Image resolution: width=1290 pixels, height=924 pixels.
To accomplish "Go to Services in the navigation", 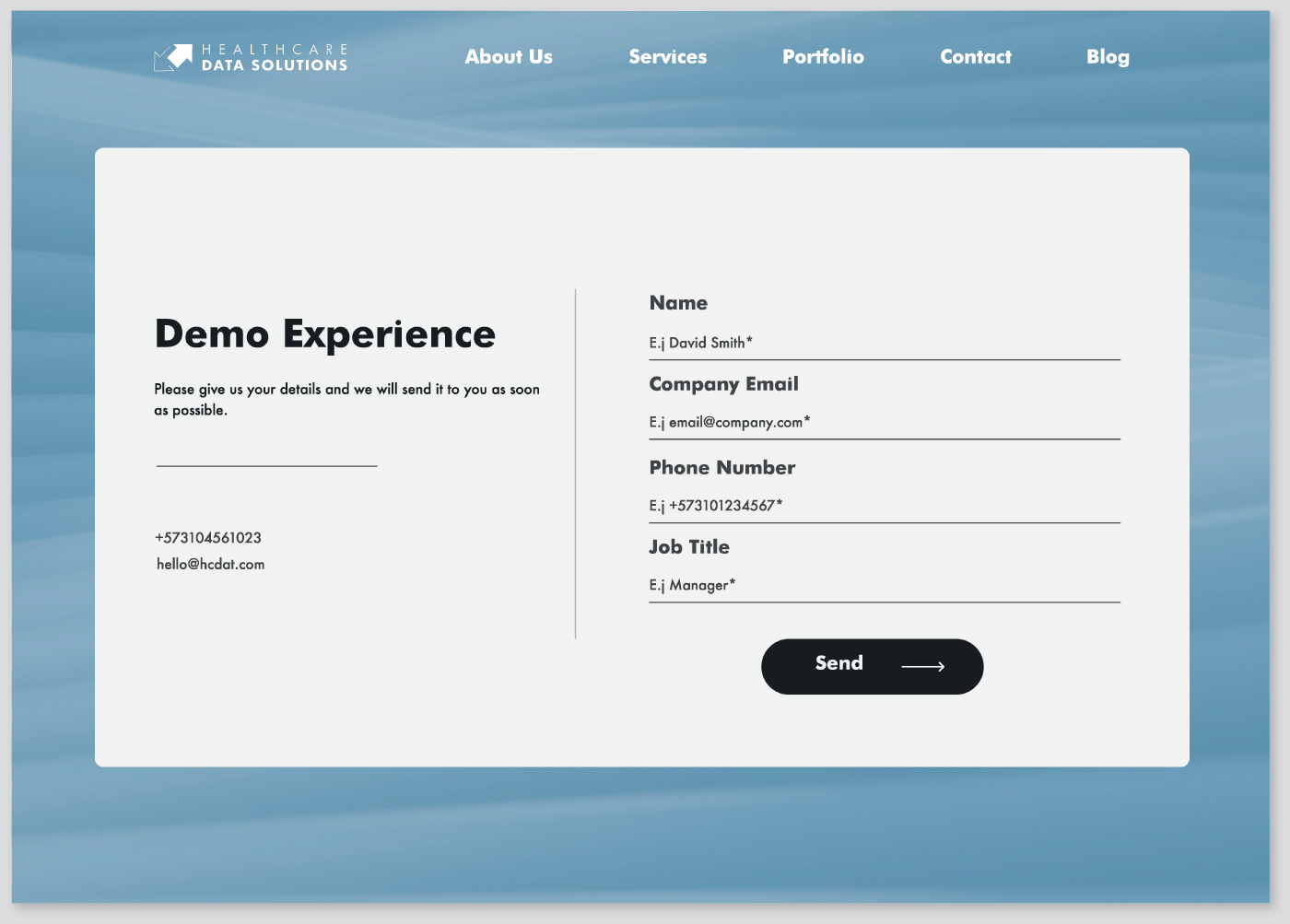I will 667,57.
